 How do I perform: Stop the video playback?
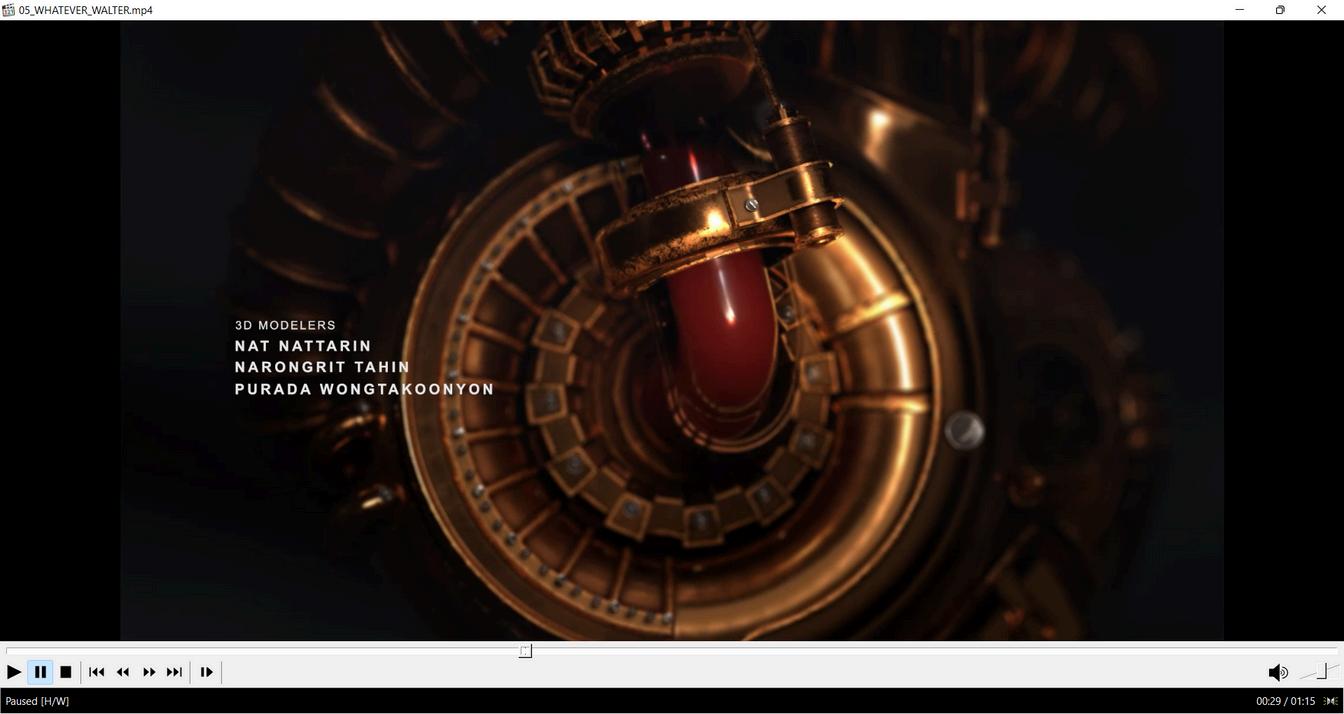[x=66, y=672]
